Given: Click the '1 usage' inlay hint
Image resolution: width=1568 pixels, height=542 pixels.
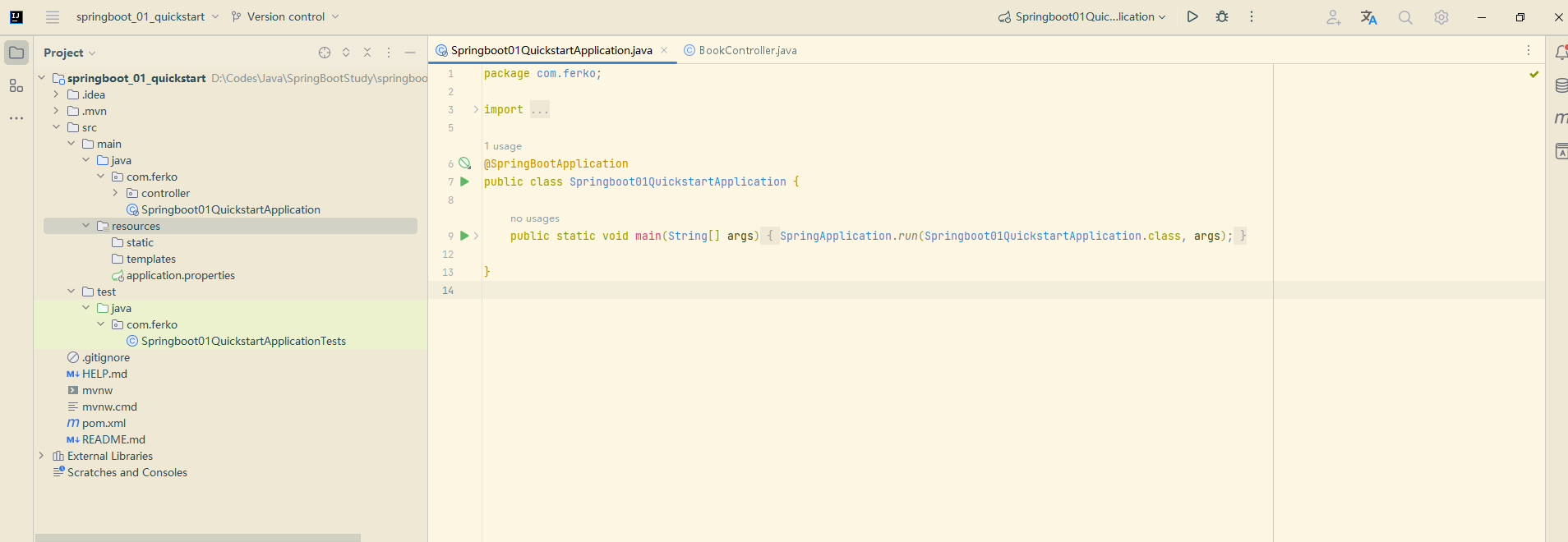Looking at the screenshot, I should pos(503,146).
